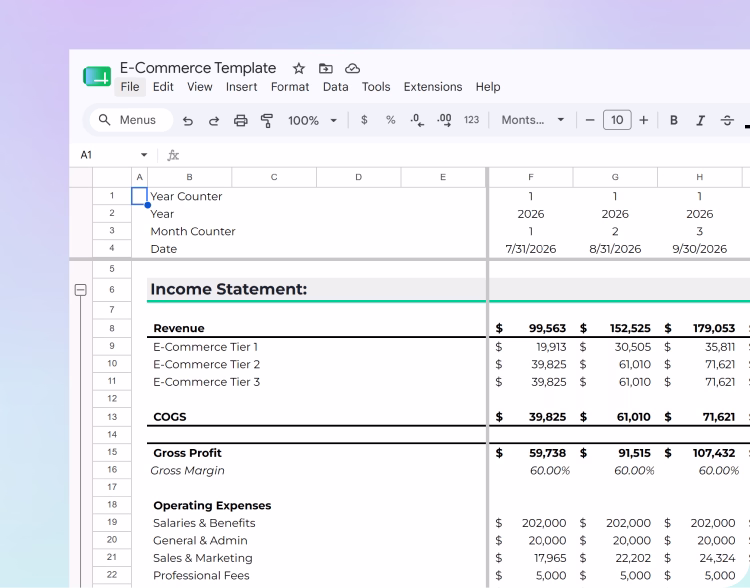Click the Undo arrow icon

(x=188, y=121)
